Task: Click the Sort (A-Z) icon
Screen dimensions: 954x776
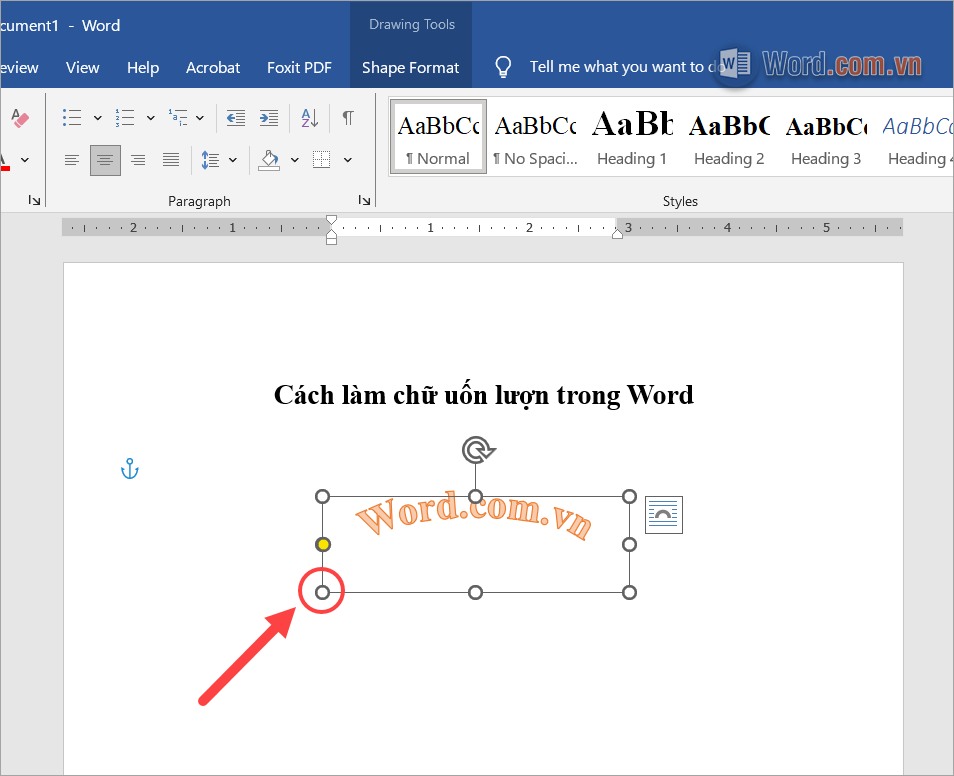Action: 309,117
